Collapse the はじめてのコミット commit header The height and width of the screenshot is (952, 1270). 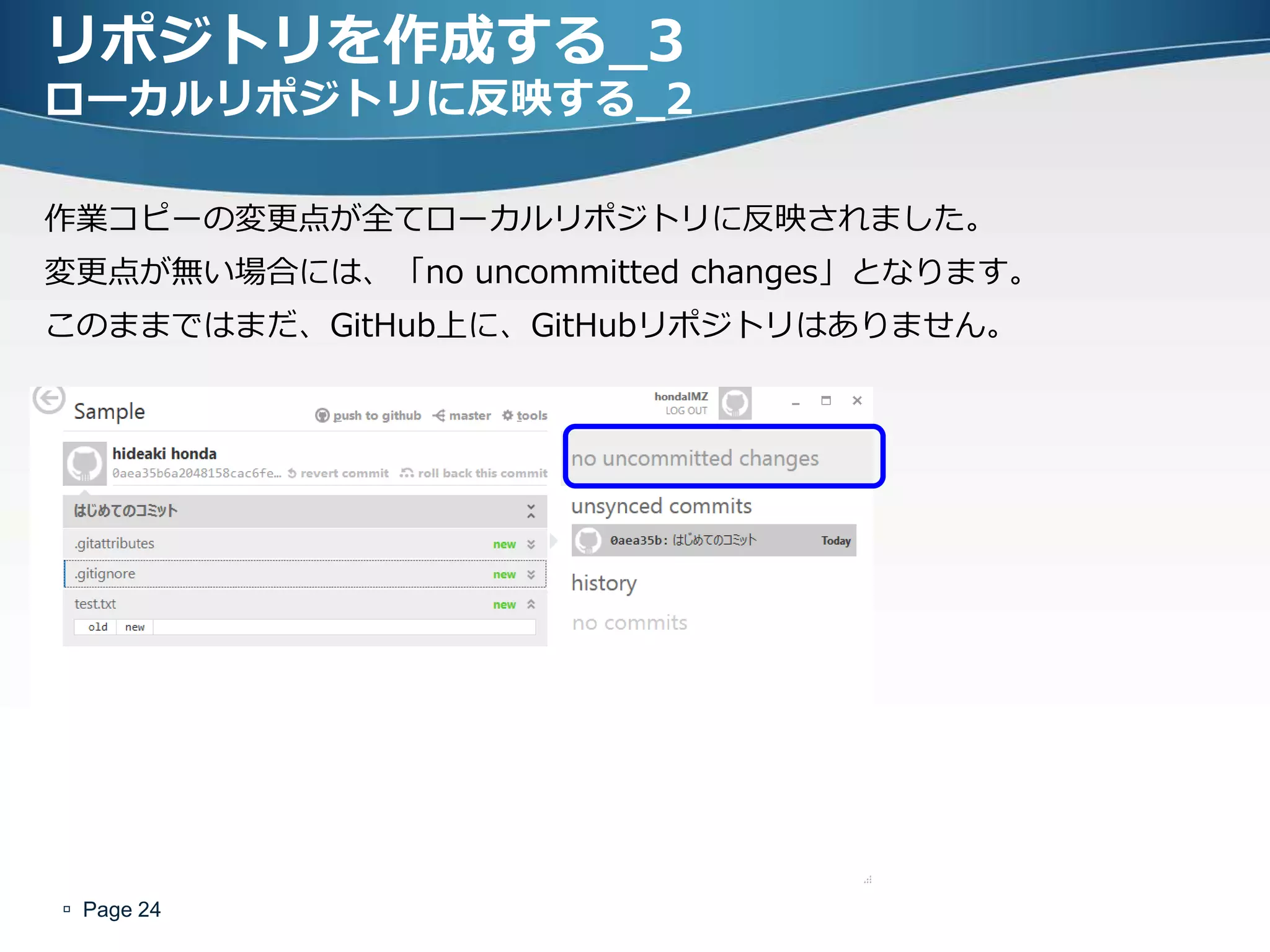pos(531,511)
